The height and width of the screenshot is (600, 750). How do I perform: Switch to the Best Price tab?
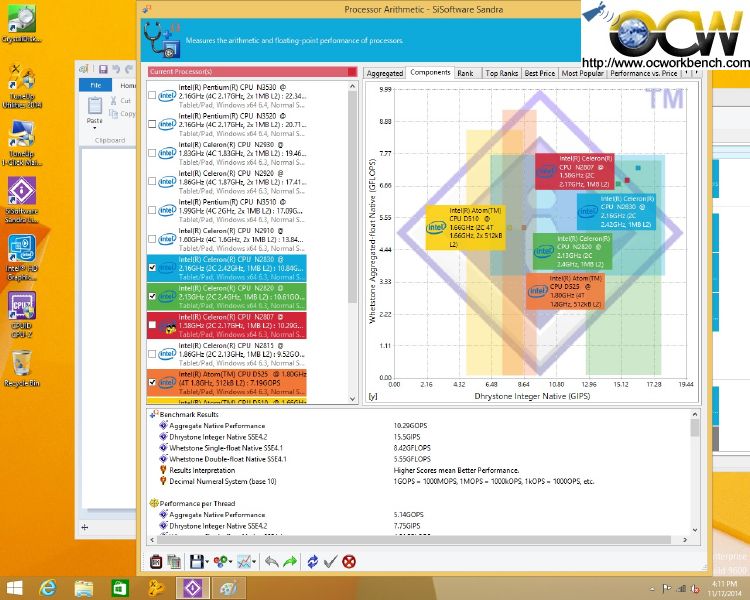pos(540,73)
